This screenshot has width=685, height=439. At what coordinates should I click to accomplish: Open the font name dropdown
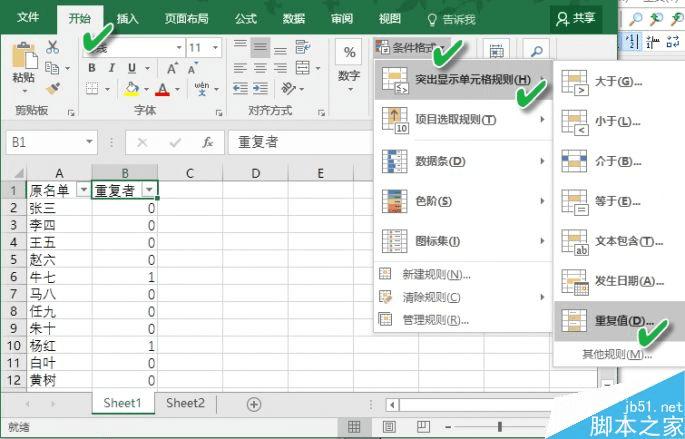coord(179,47)
